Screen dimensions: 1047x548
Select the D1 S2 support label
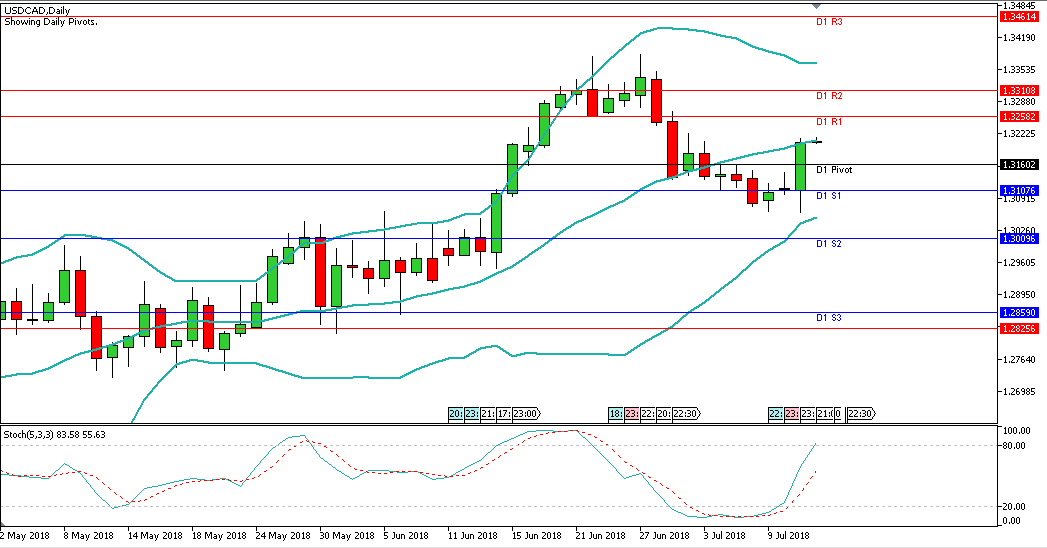click(829, 244)
